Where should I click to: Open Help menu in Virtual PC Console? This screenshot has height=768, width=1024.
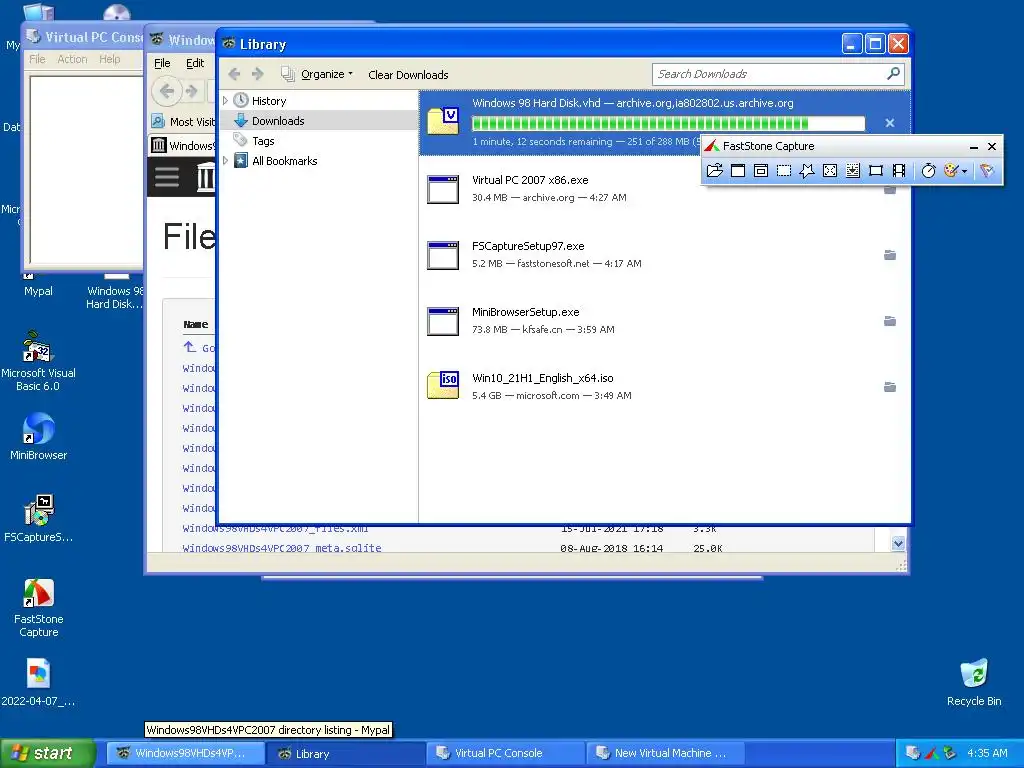(x=110, y=59)
